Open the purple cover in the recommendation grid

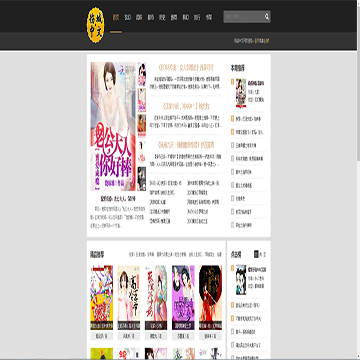tap(183, 297)
